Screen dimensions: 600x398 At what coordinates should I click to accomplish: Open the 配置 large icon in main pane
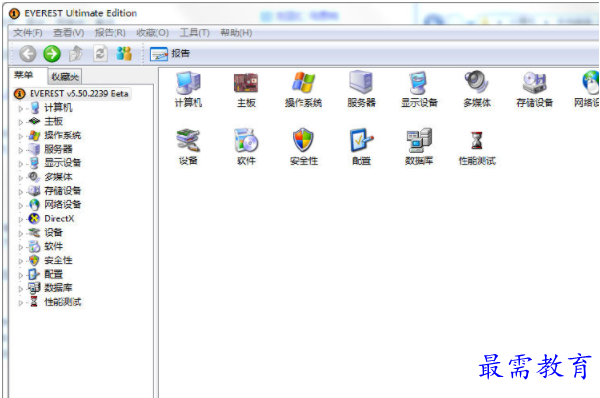point(361,147)
